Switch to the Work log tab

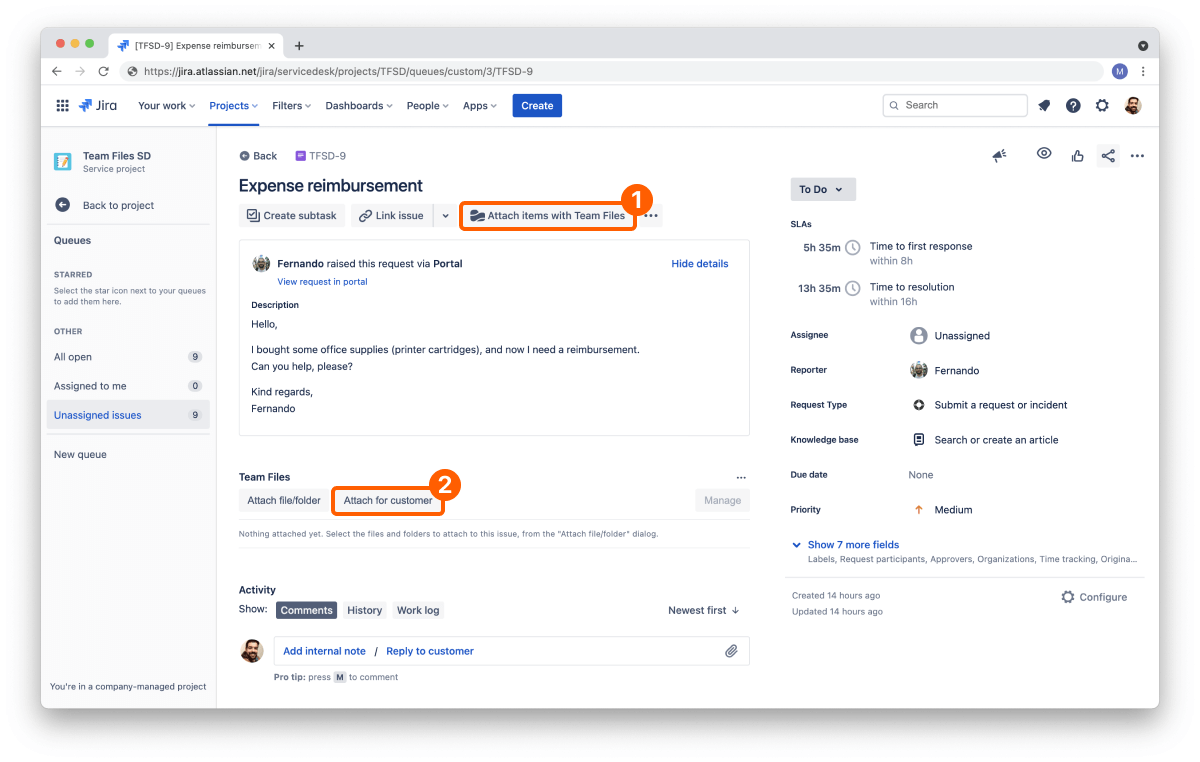click(418, 610)
